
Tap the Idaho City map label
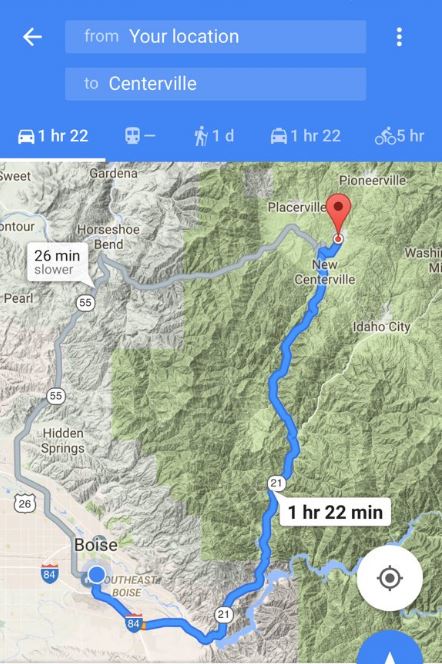pyautogui.click(x=381, y=326)
